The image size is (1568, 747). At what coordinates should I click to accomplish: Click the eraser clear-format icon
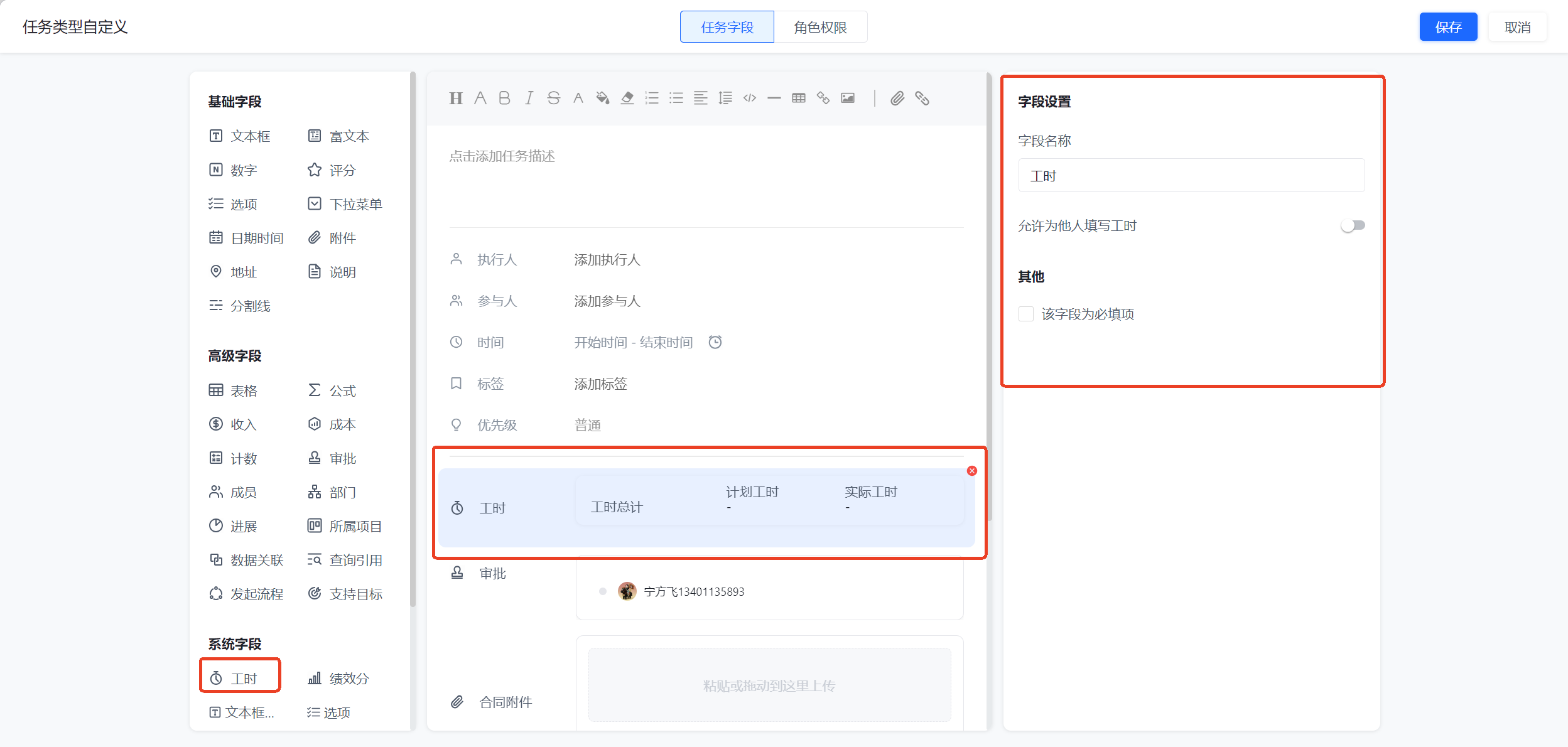(627, 98)
